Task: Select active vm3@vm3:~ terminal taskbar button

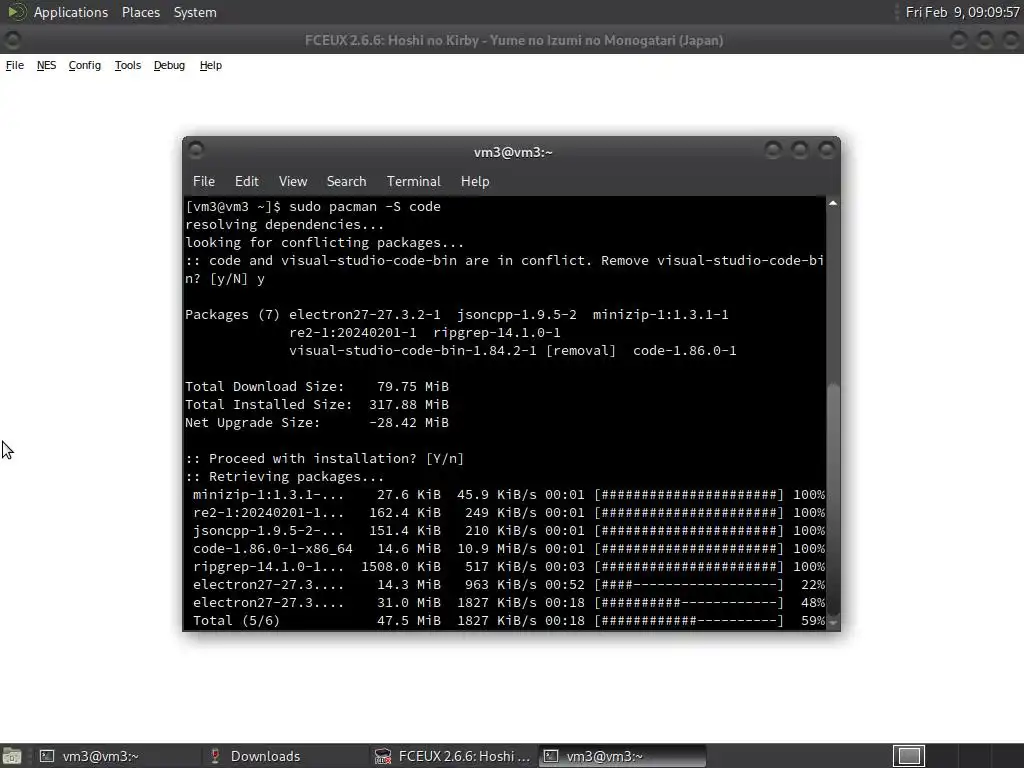Action: (622, 756)
